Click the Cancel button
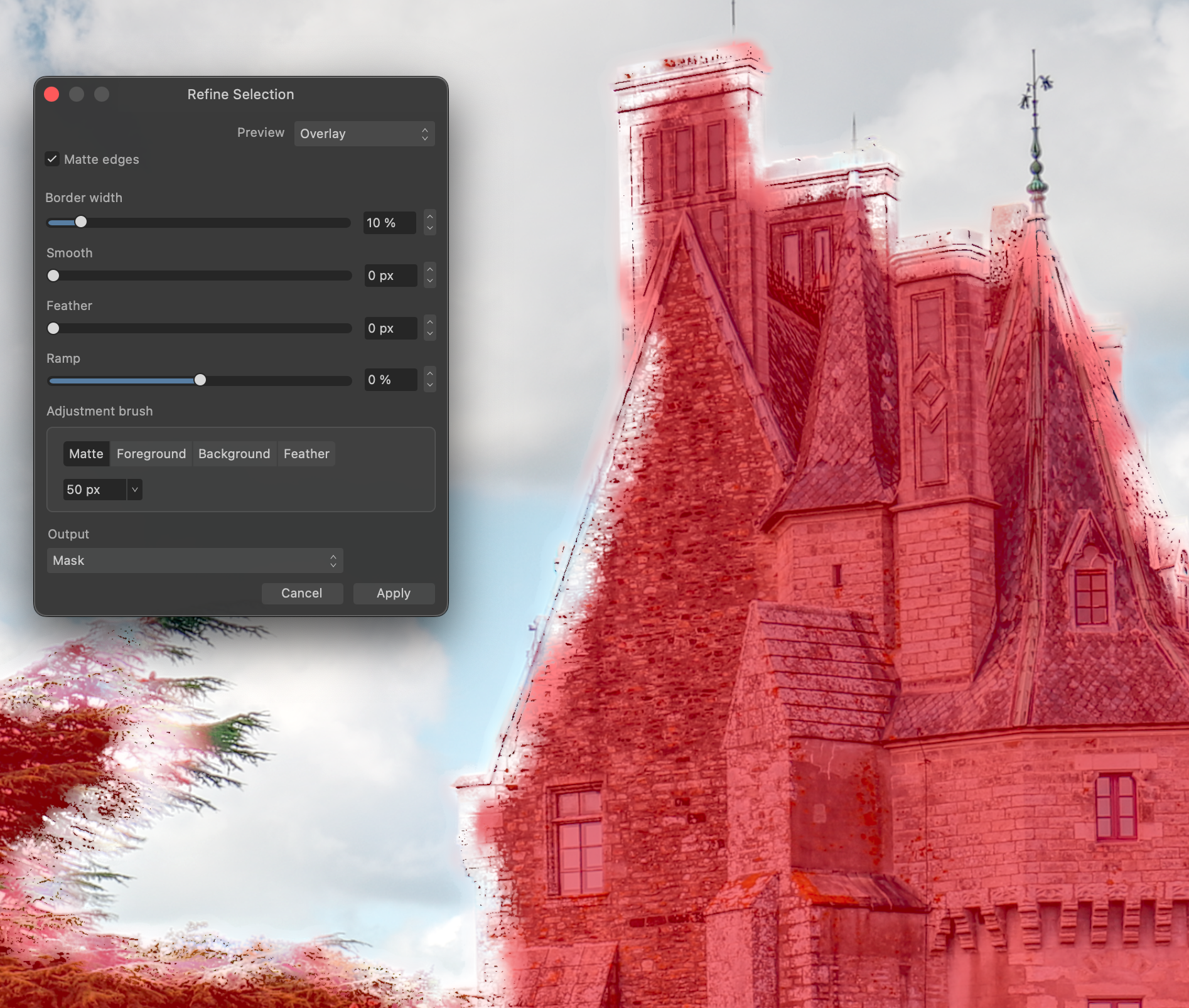 (x=302, y=593)
